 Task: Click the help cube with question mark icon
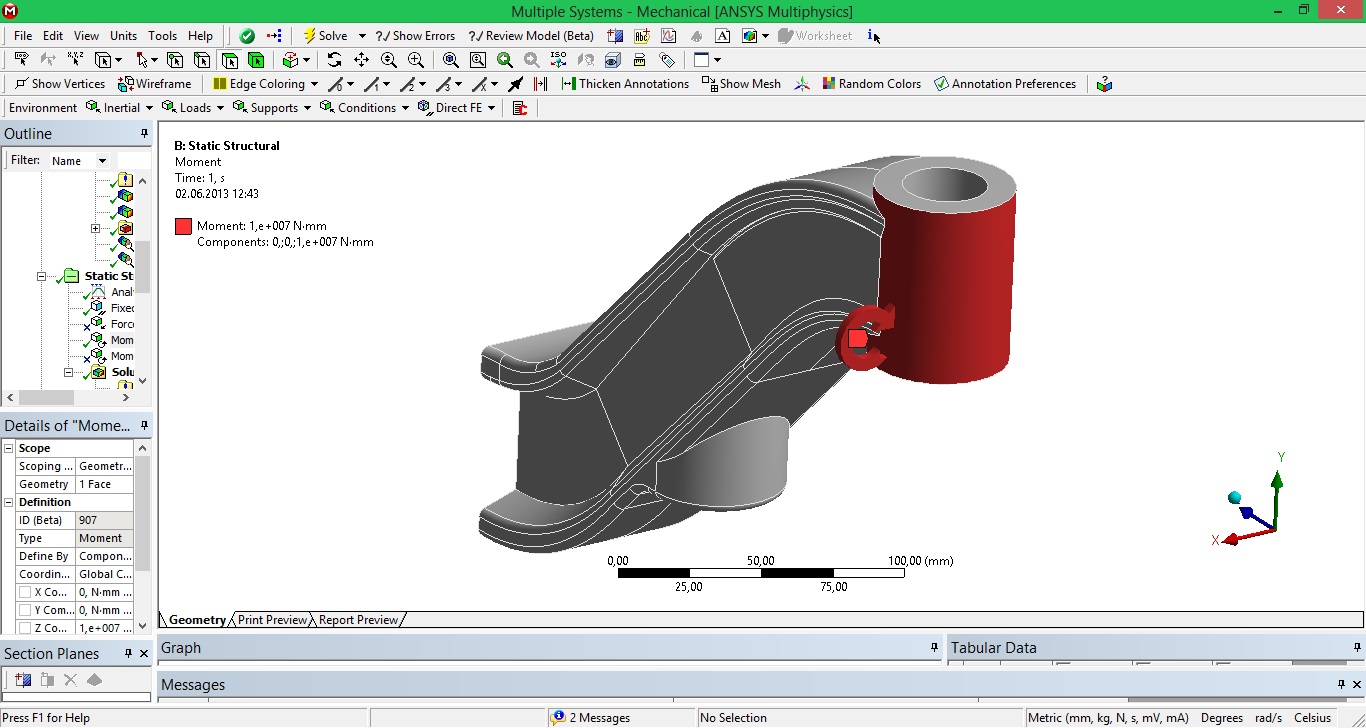[x=1104, y=84]
